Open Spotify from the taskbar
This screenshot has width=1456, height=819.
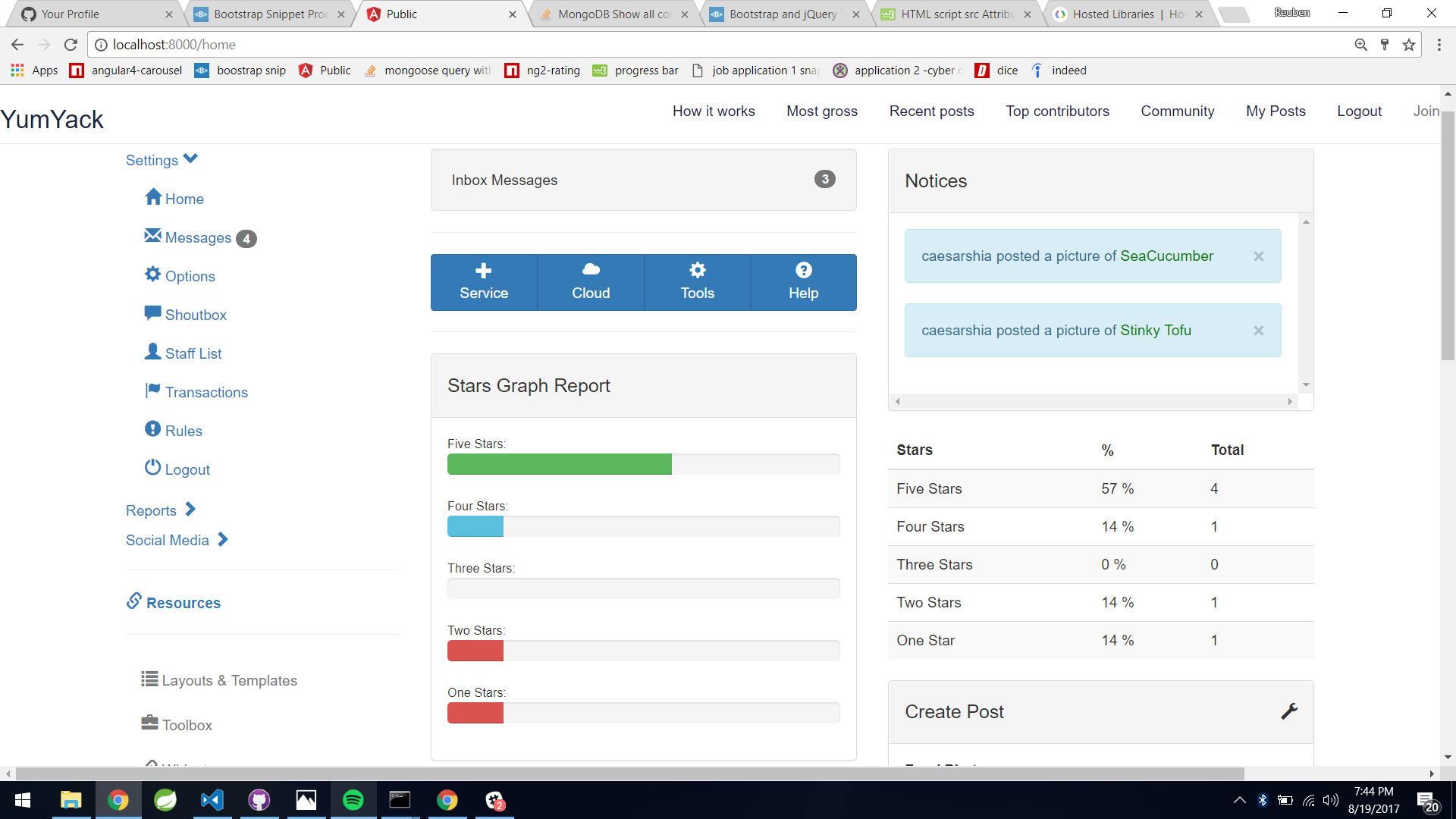[x=353, y=800]
